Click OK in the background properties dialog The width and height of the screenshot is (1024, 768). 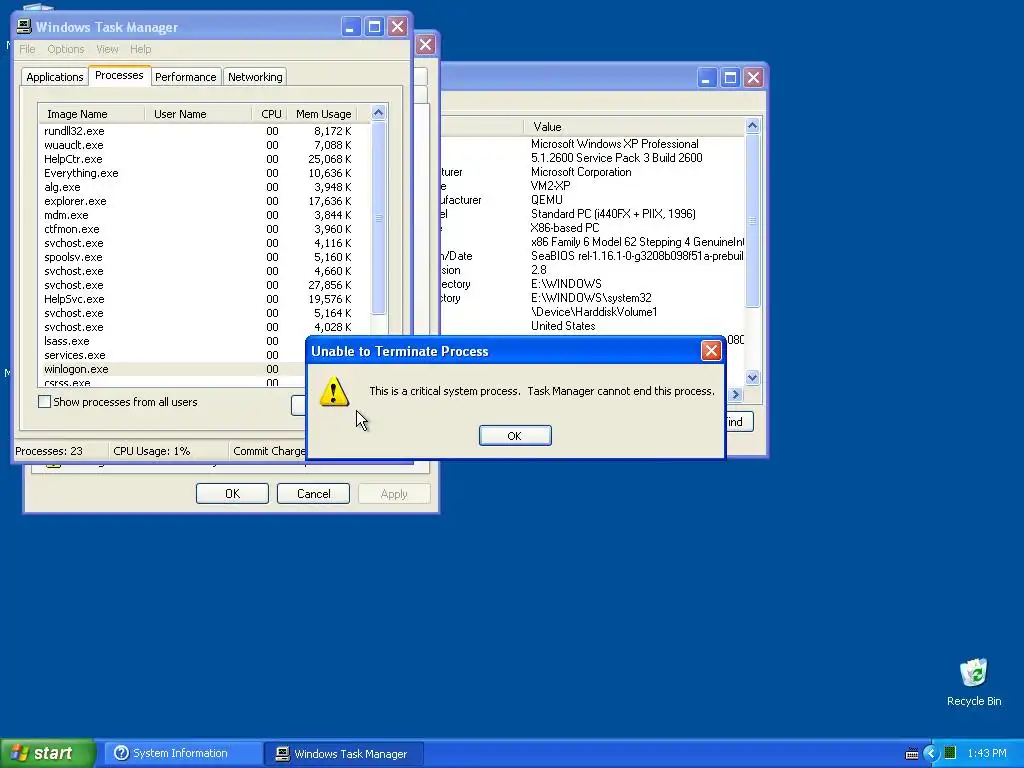[x=232, y=494]
